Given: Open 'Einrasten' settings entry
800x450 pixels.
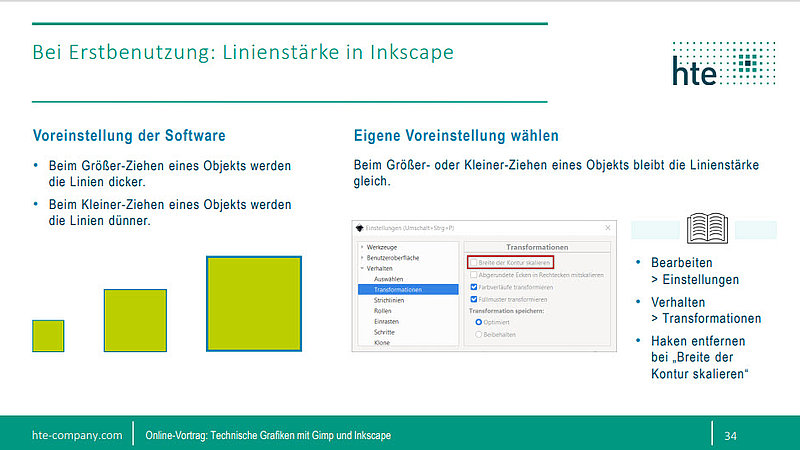Looking at the screenshot, I should tap(386, 321).
